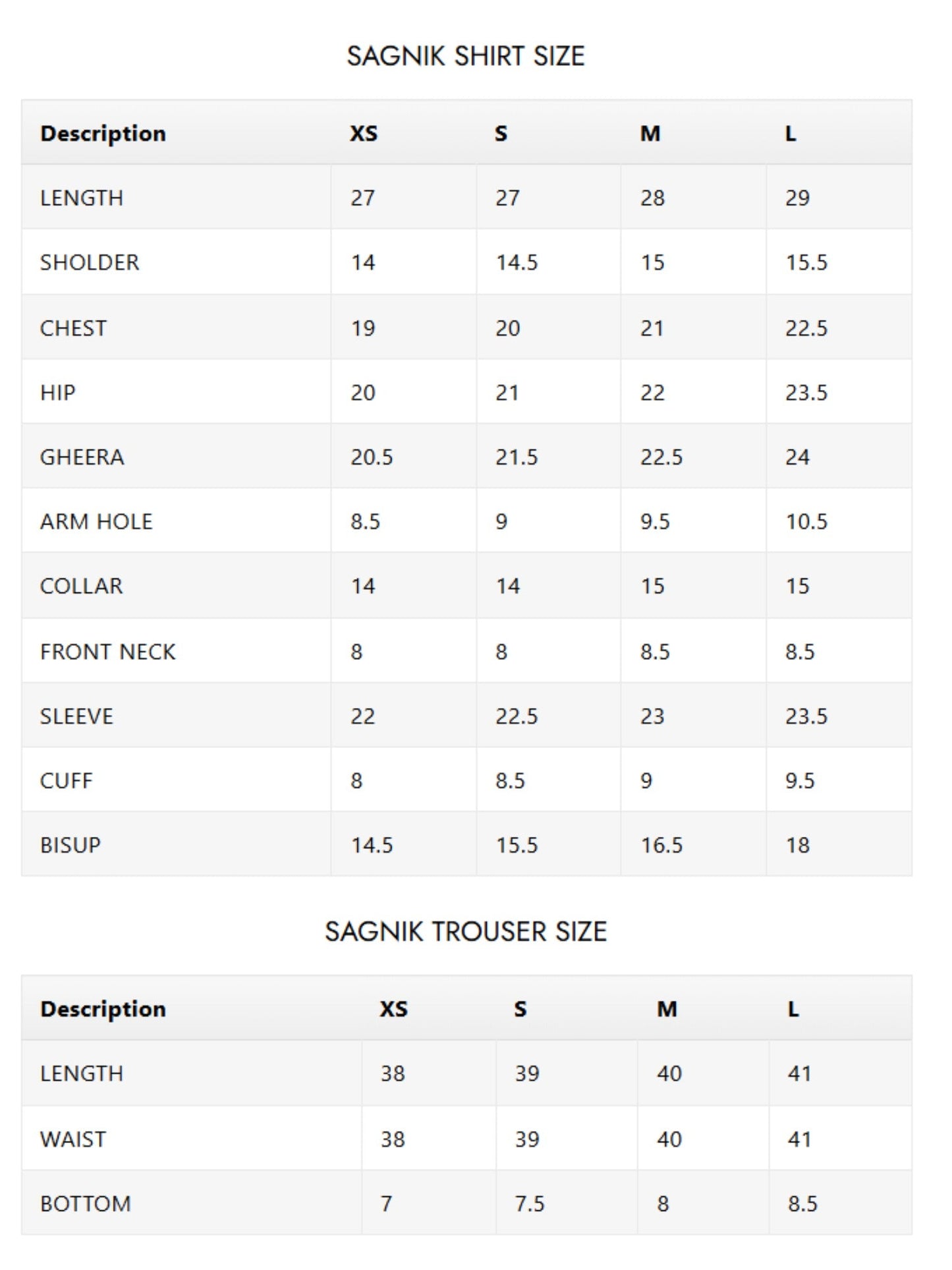Select the BISUP row label

point(70,845)
